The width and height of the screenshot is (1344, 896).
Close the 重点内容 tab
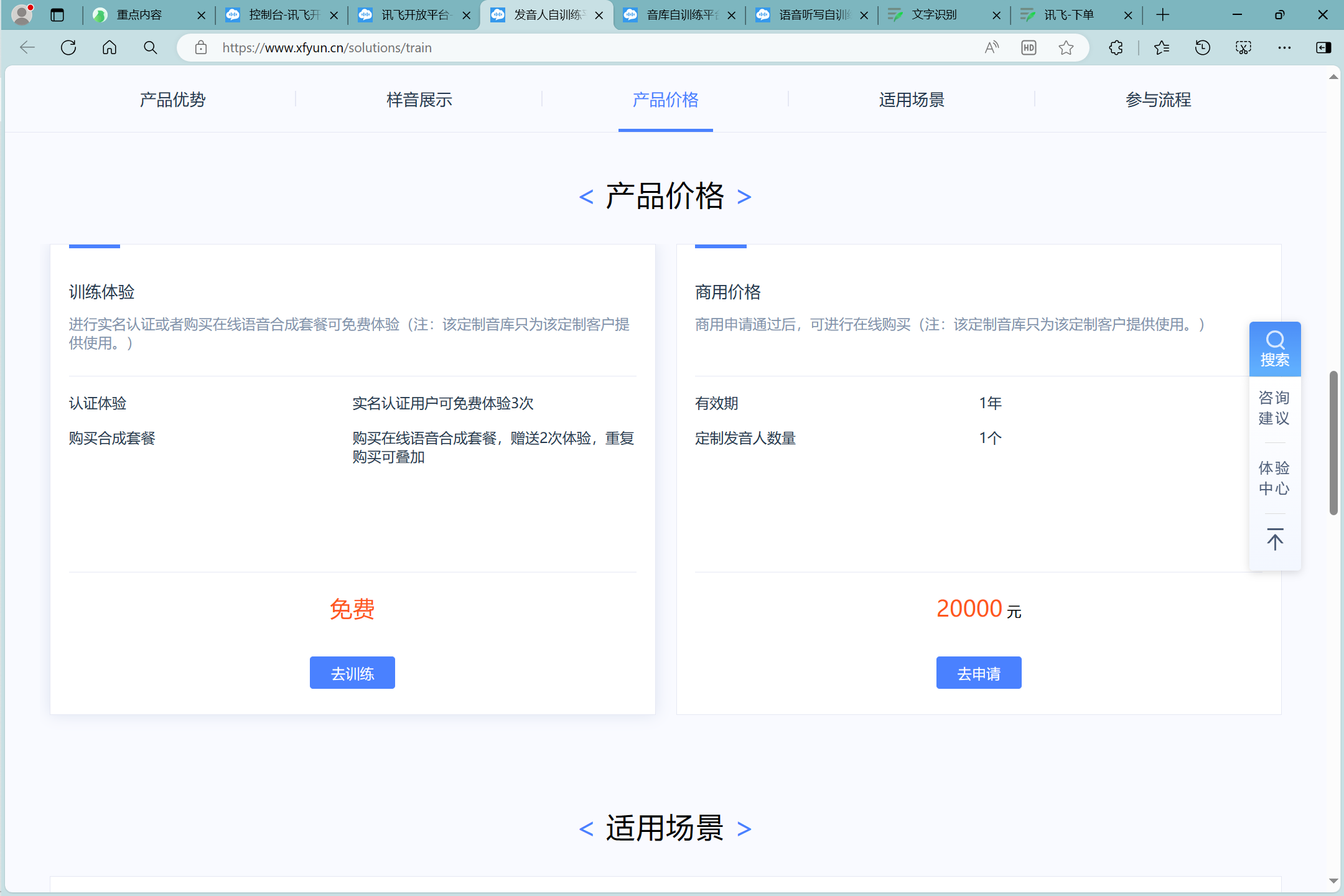click(201, 15)
